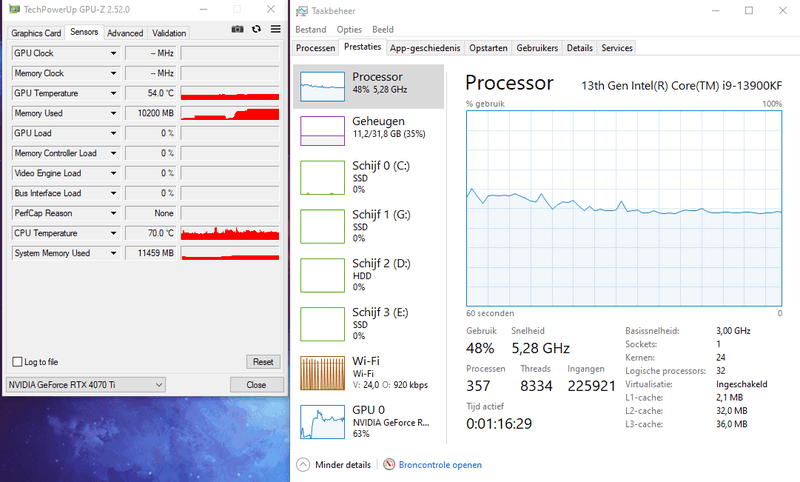Switch to the Processen tab
The height and width of the screenshot is (482, 800).
tap(316, 48)
